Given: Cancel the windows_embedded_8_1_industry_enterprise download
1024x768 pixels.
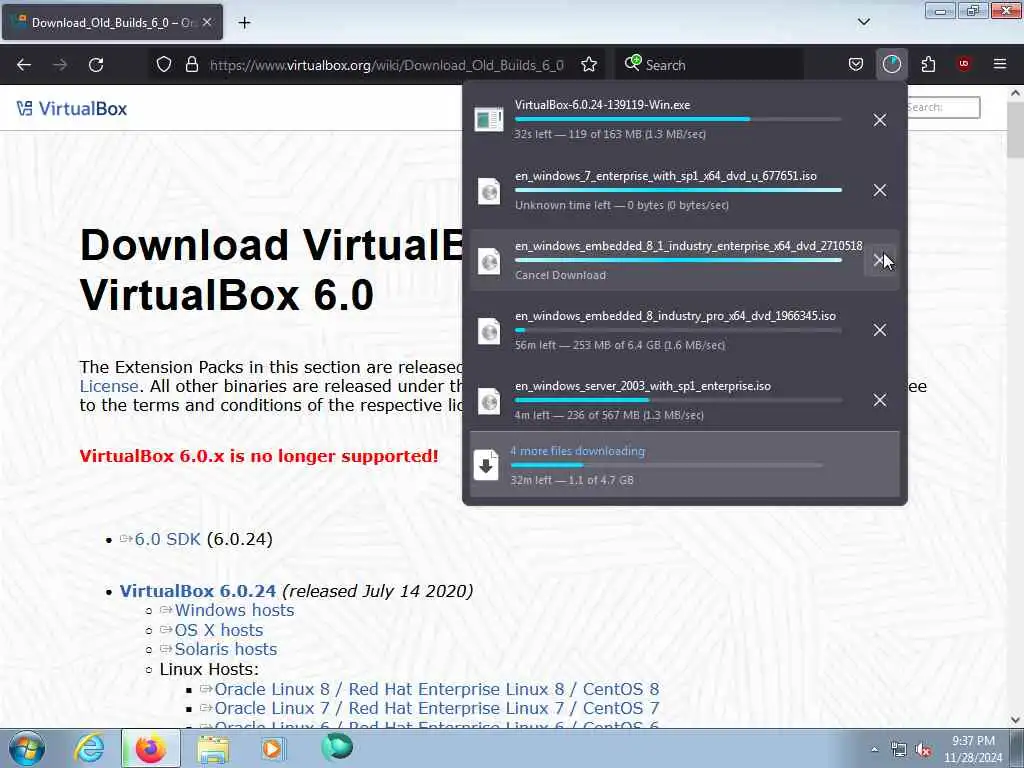Looking at the screenshot, I should [880, 260].
